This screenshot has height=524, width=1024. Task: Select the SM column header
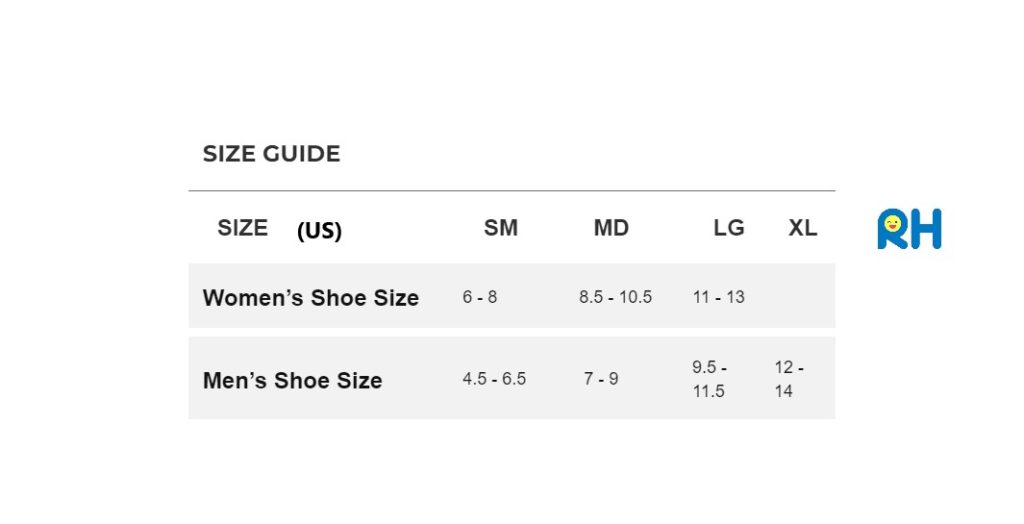pos(500,228)
